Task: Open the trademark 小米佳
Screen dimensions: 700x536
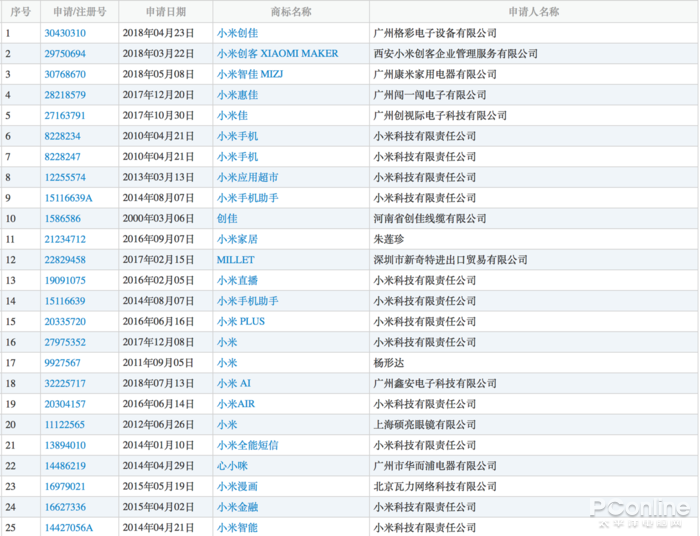Action: (232, 116)
